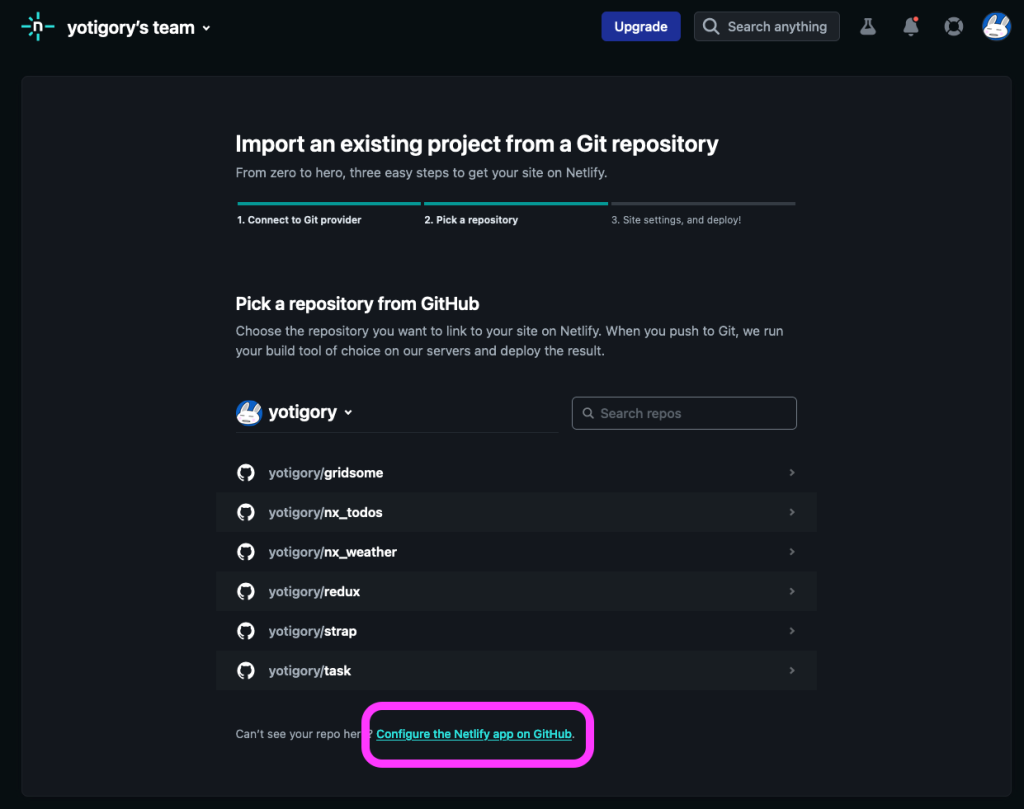Choose the yotigory/nx_weather repository
The height and width of the screenshot is (809, 1024).
click(x=516, y=552)
